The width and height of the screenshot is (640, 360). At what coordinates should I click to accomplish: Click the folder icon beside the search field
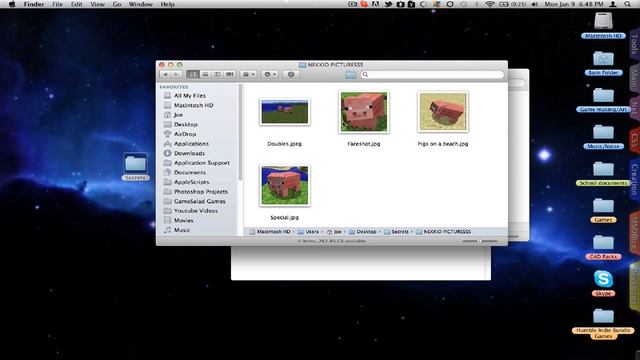(351, 75)
